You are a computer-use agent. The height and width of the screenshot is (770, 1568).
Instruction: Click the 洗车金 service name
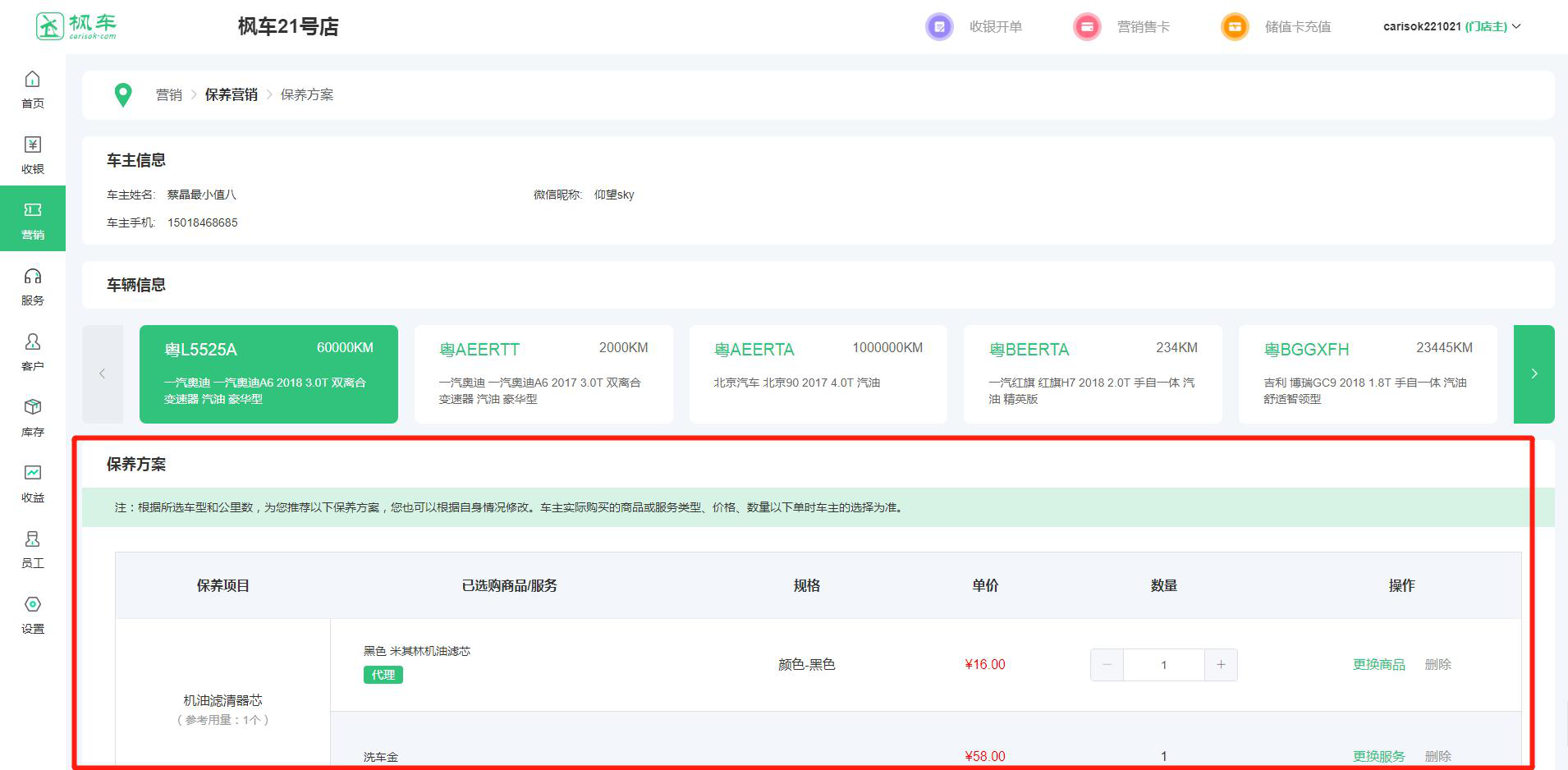381,757
